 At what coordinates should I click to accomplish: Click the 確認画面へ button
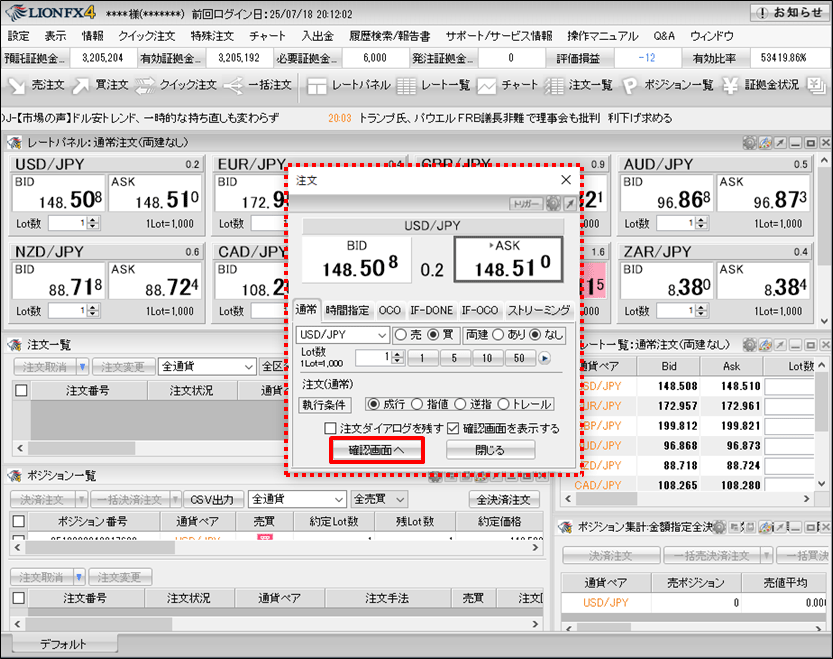(x=376, y=450)
